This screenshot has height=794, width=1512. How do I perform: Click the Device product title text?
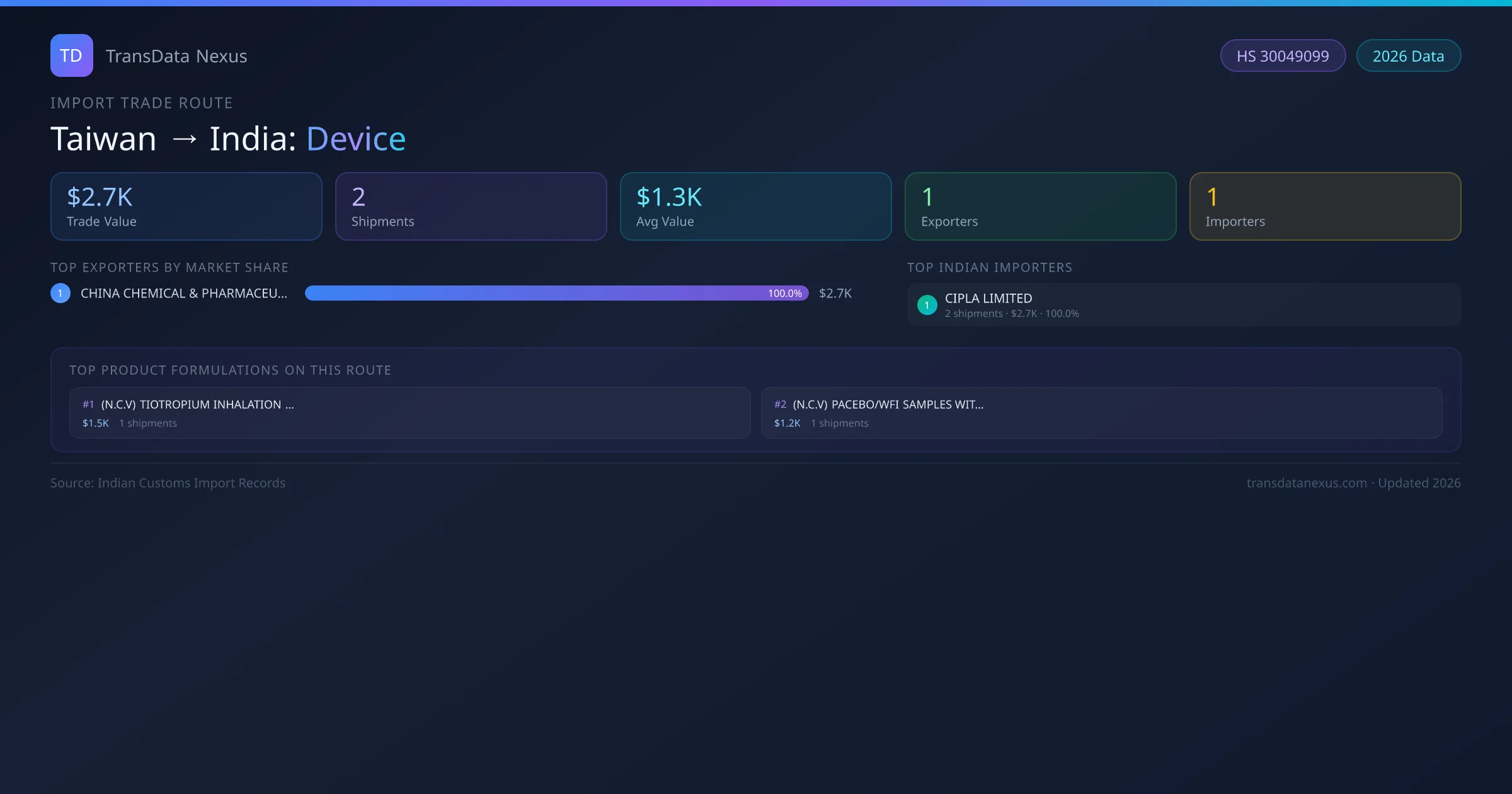(356, 139)
